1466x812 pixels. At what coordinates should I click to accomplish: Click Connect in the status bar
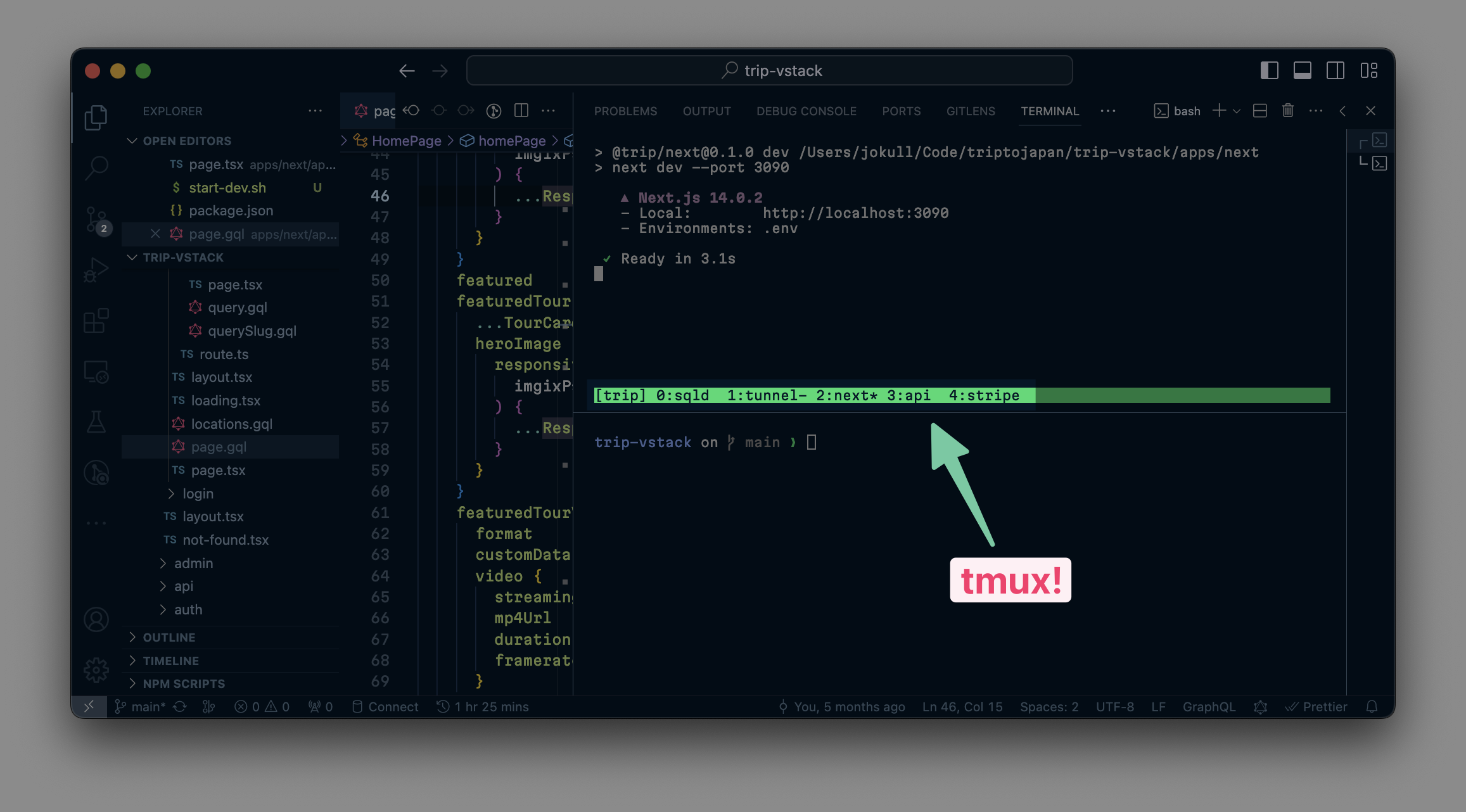pyautogui.click(x=385, y=706)
